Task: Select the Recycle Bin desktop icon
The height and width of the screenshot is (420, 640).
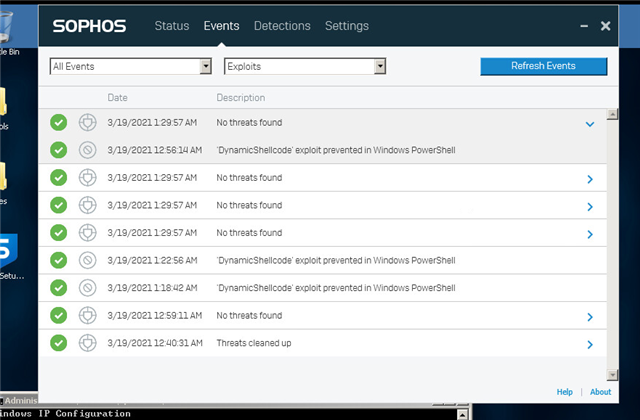Action: pyautogui.click(x=7, y=33)
